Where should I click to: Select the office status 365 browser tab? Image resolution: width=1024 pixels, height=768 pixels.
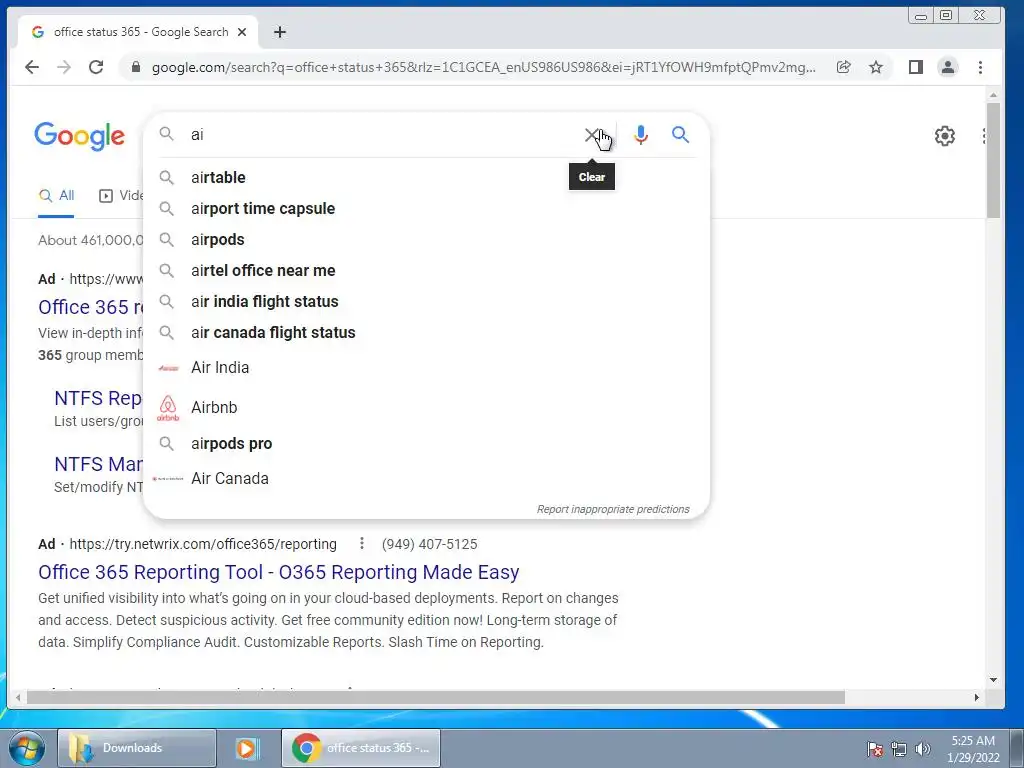pyautogui.click(x=137, y=32)
